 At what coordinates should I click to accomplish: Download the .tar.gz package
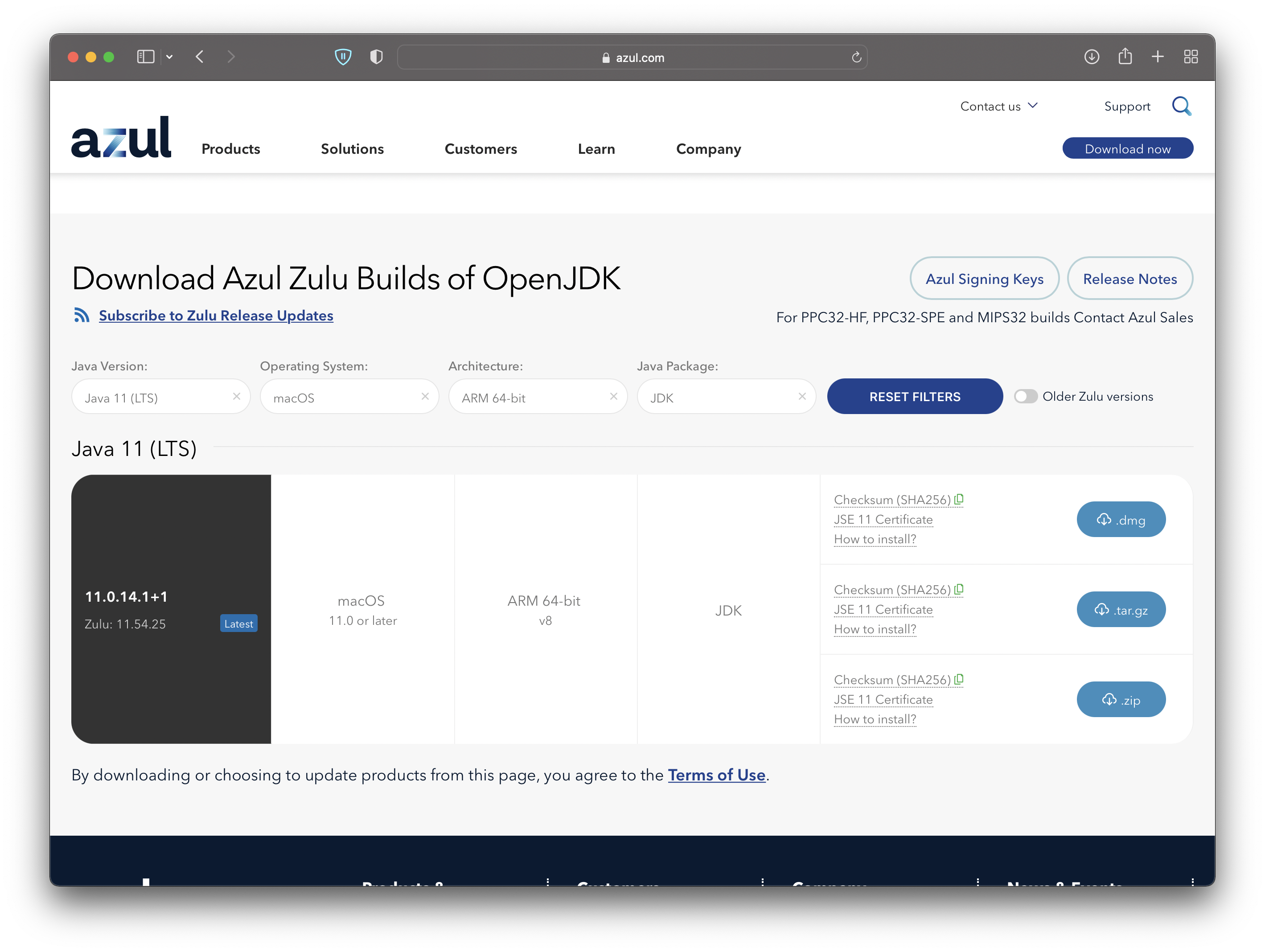point(1120,610)
